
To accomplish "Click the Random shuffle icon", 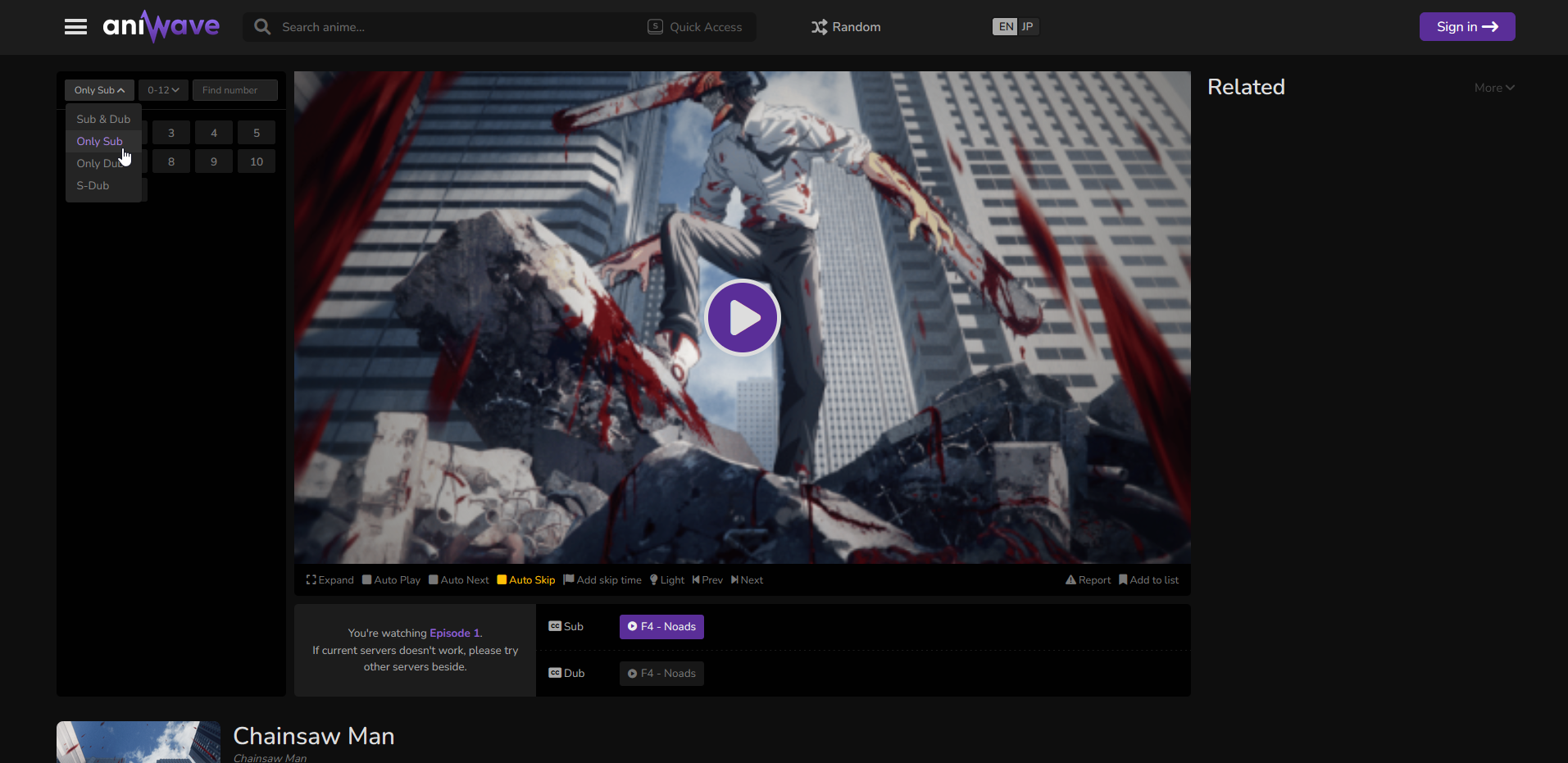I will point(819,27).
